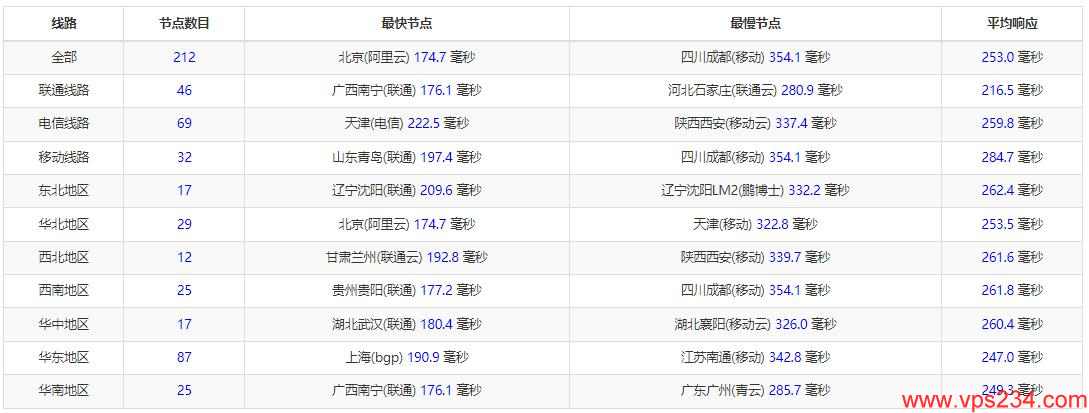Click the 平均响应 column header
Image resolution: width=1089 pixels, height=413 pixels.
(1013, 24)
